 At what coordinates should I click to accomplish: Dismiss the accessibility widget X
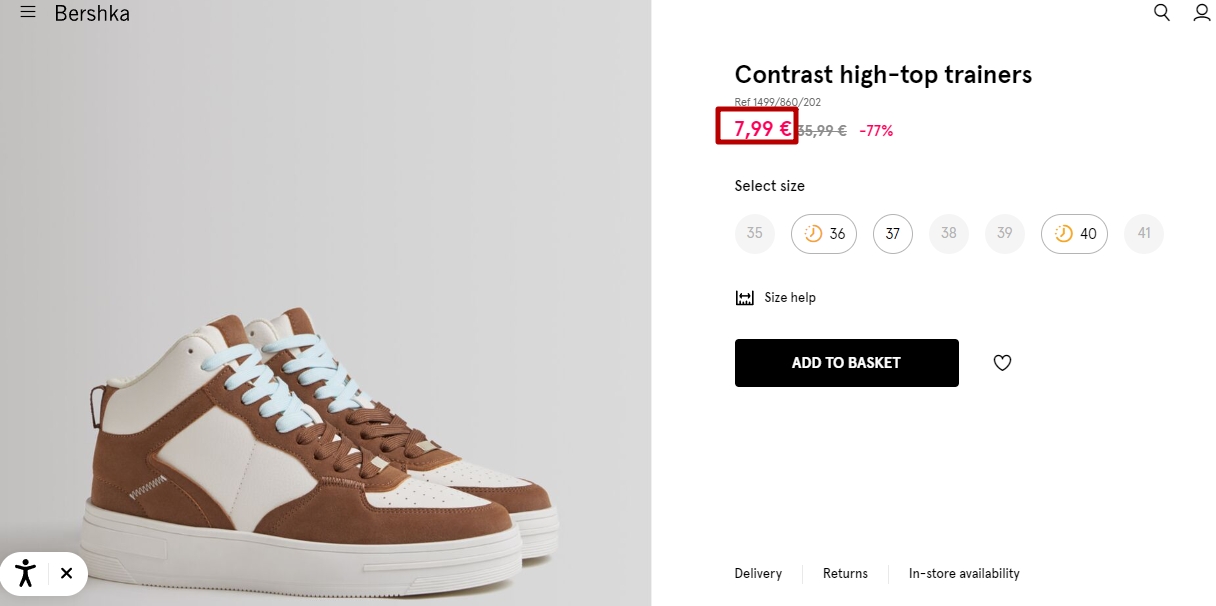coord(66,573)
